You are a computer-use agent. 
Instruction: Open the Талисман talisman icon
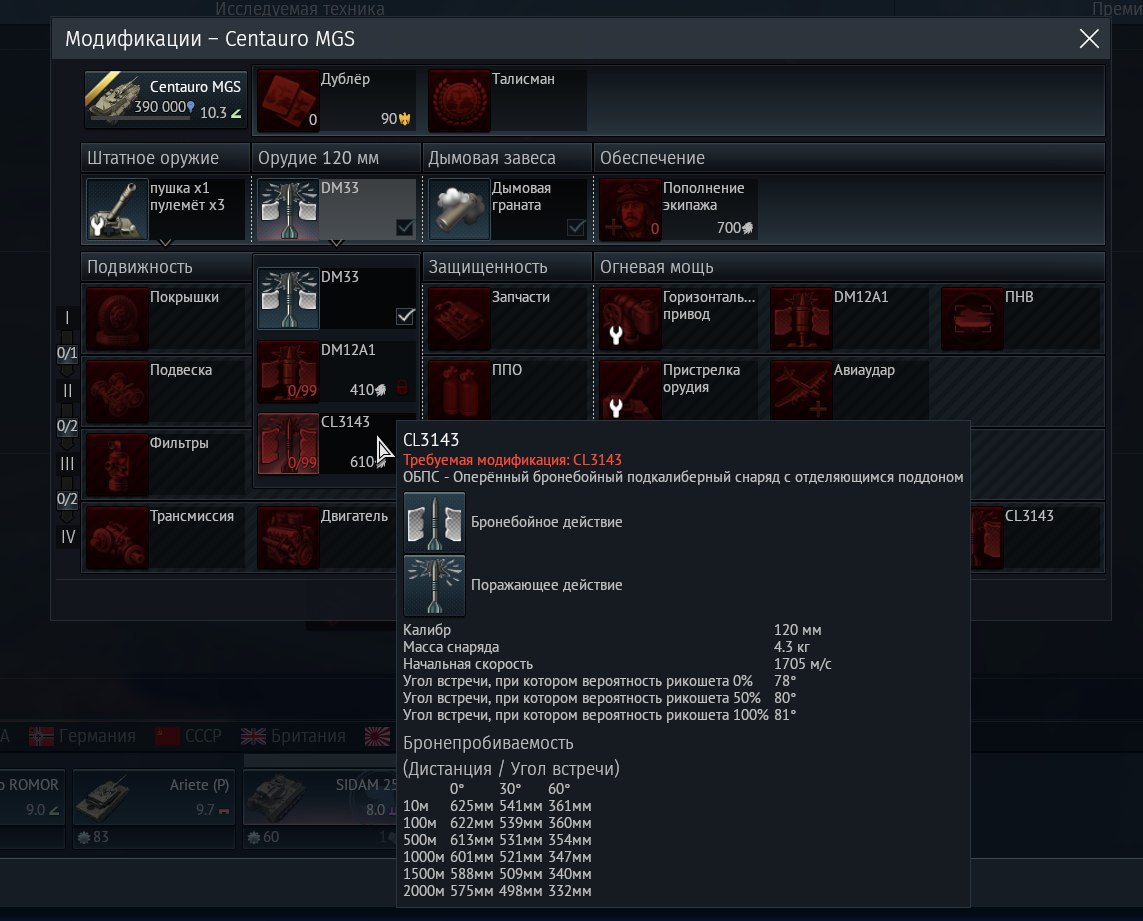coord(459,101)
